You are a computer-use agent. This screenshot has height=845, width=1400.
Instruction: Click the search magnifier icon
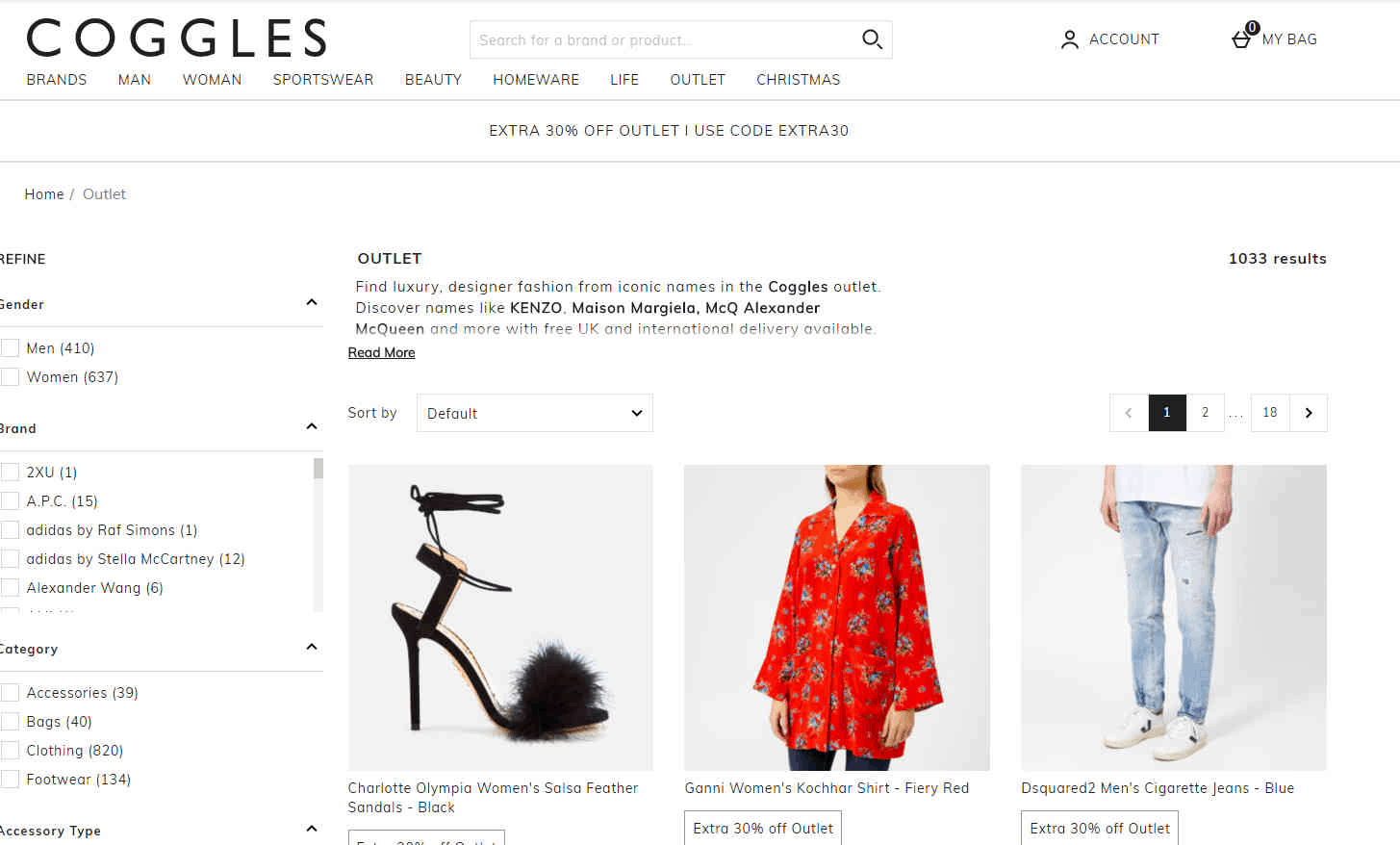point(872,39)
